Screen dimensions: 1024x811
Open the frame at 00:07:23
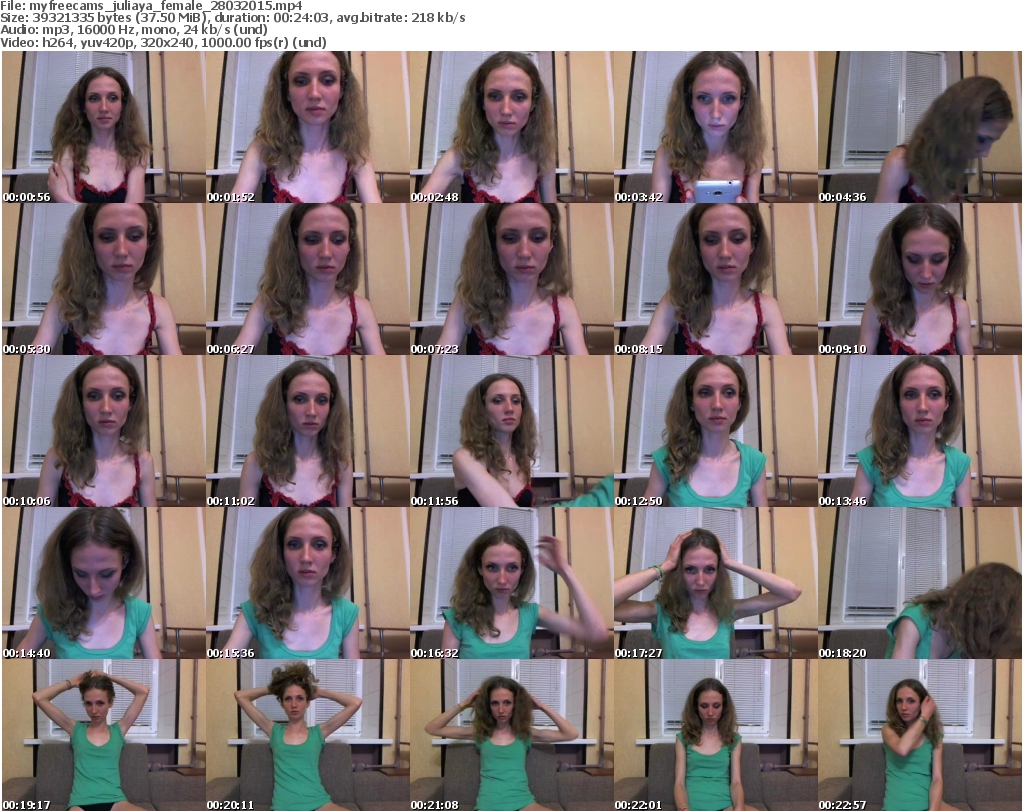tap(511, 279)
